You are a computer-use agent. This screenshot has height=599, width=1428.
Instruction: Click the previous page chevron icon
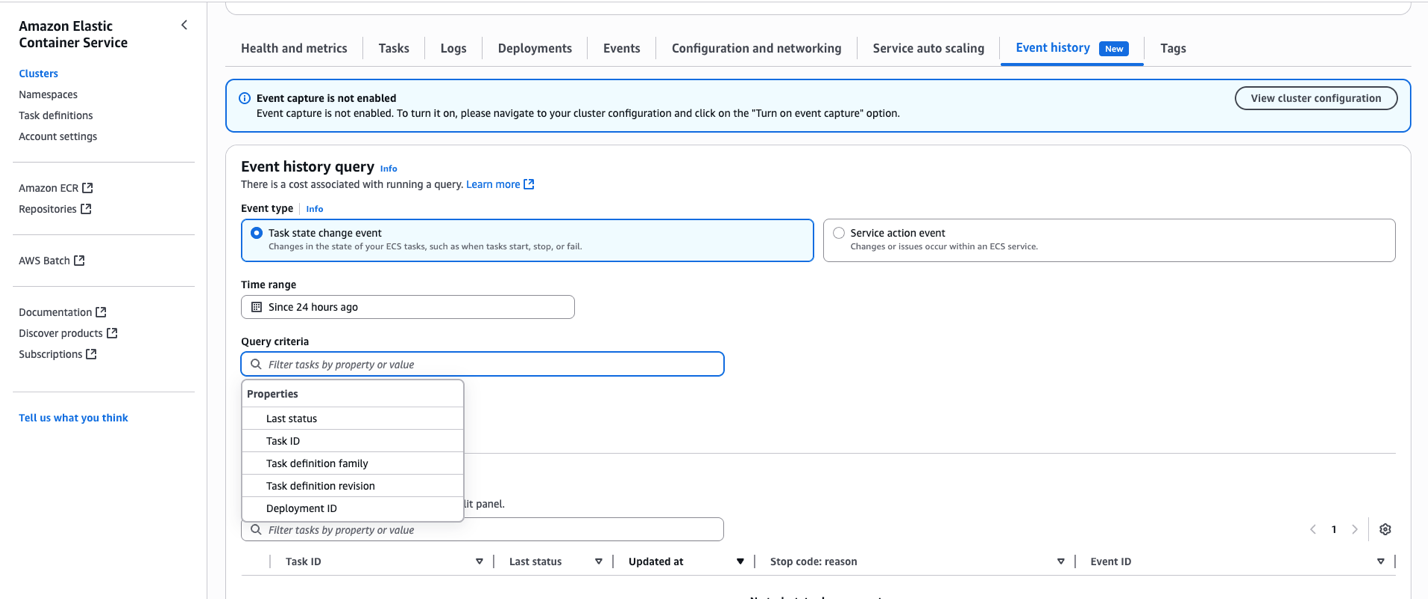pyautogui.click(x=1313, y=529)
